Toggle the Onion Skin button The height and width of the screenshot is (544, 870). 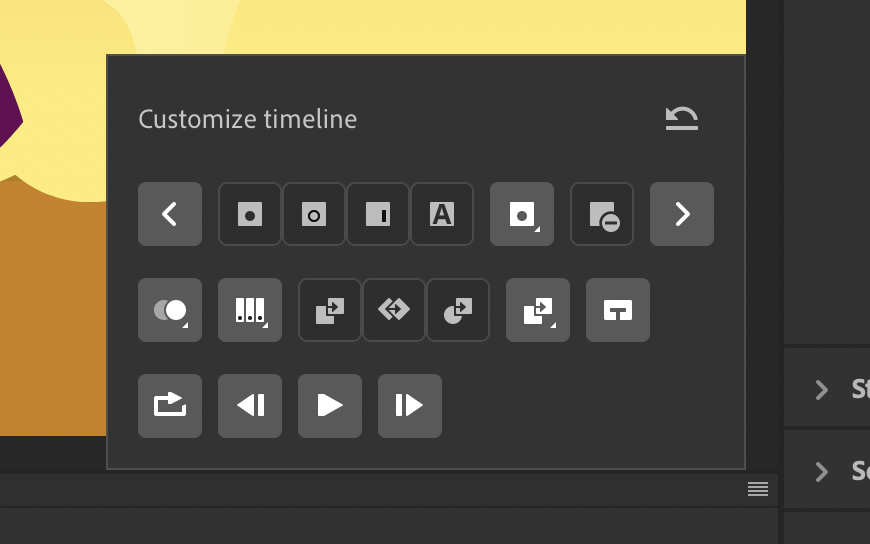click(170, 310)
